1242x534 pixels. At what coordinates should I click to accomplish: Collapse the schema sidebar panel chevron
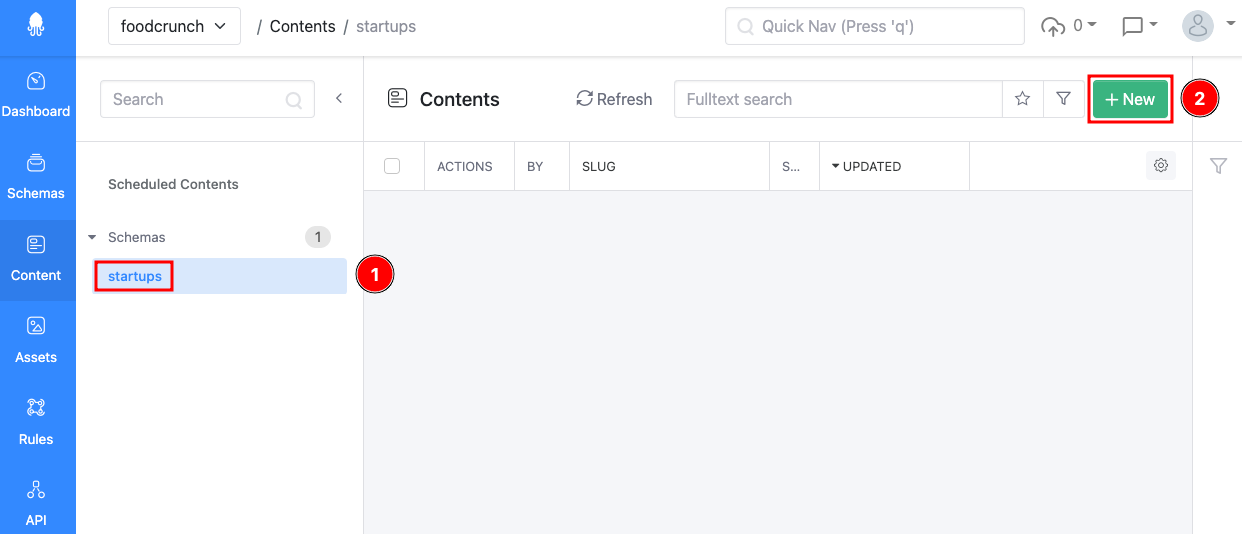pyautogui.click(x=339, y=98)
